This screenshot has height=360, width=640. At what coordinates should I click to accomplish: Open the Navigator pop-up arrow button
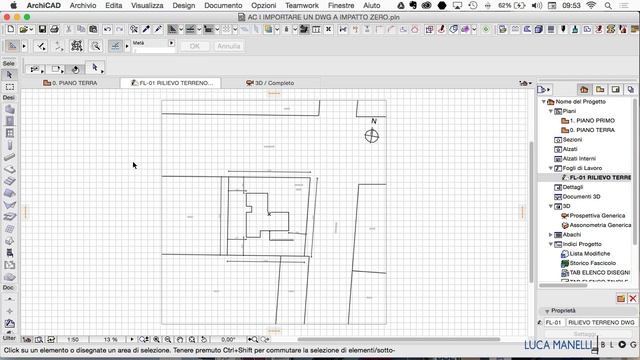click(544, 90)
